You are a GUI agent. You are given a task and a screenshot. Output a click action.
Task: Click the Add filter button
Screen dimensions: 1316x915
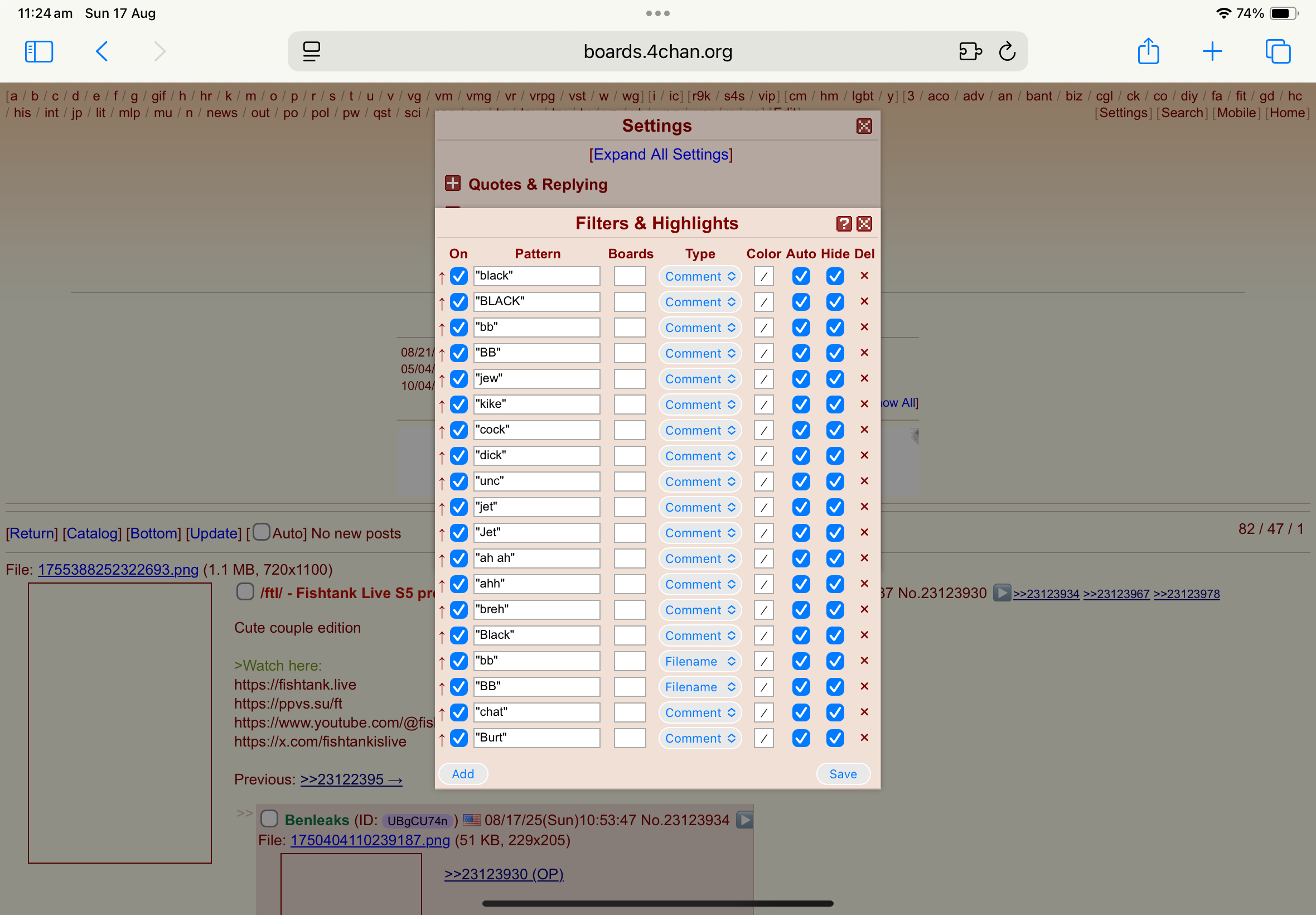click(x=462, y=774)
